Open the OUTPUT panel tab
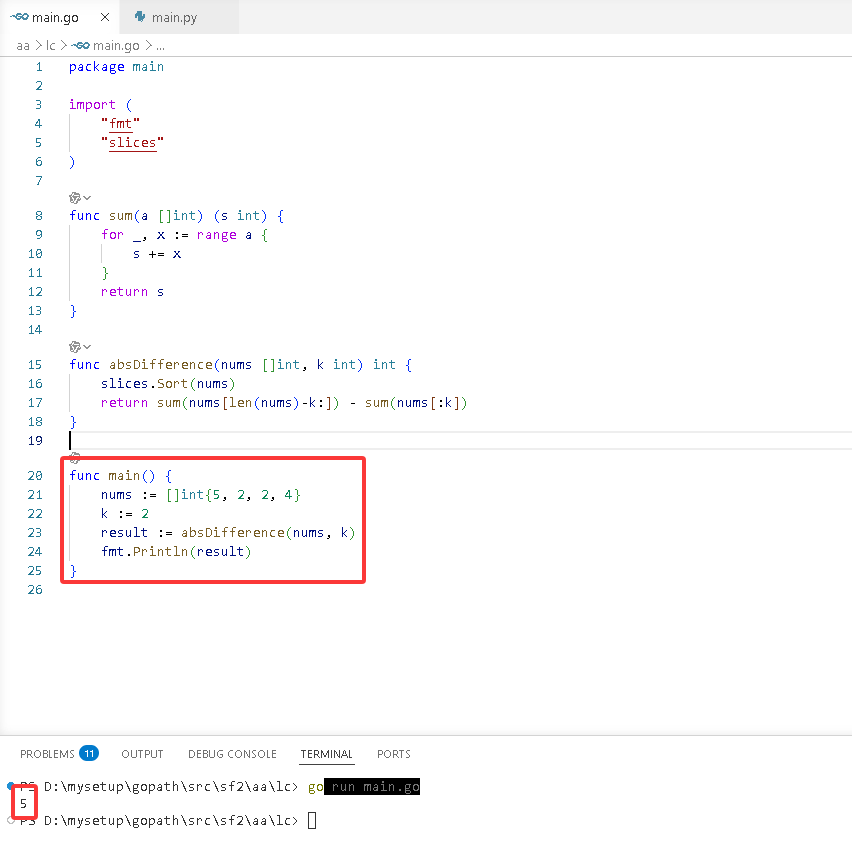This screenshot has width=852, height=845. point(142,754)
